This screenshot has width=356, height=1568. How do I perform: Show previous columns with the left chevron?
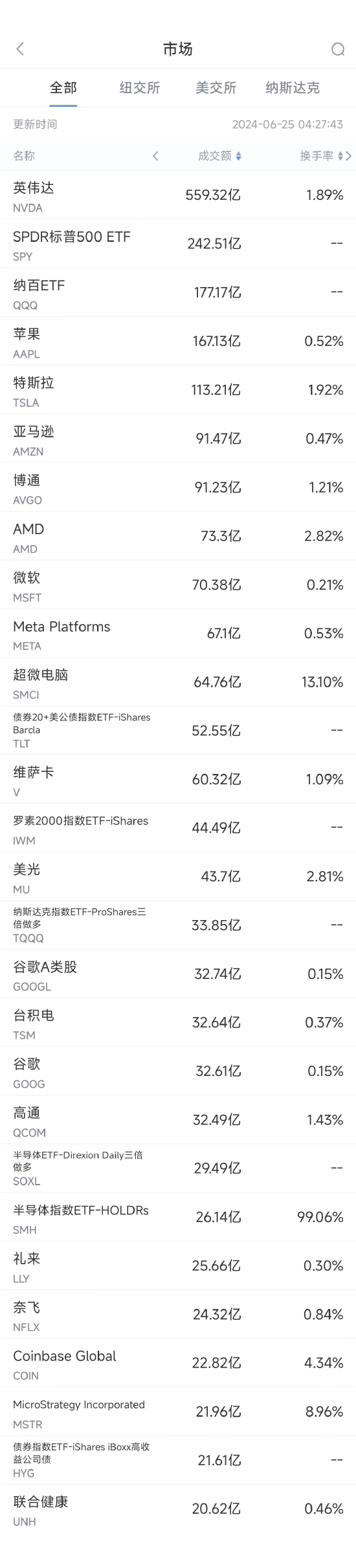point(155,156)
